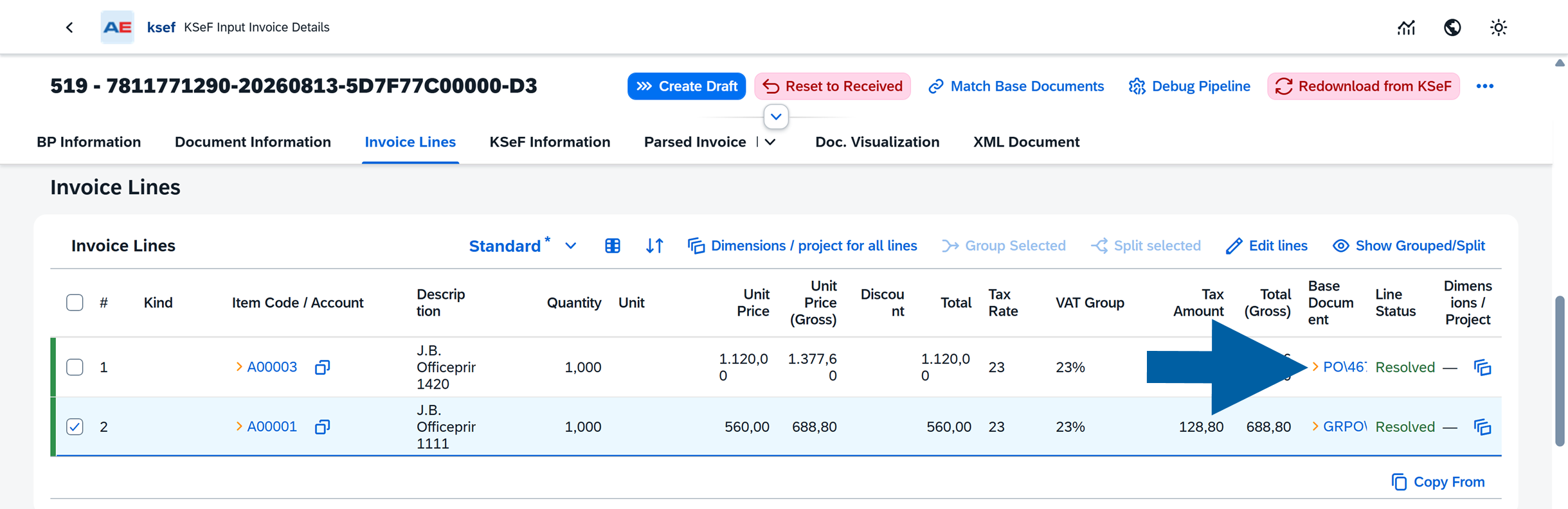Click Create Draft button
The width and height of the screenshot is (1568, 509).
[686, 86]
